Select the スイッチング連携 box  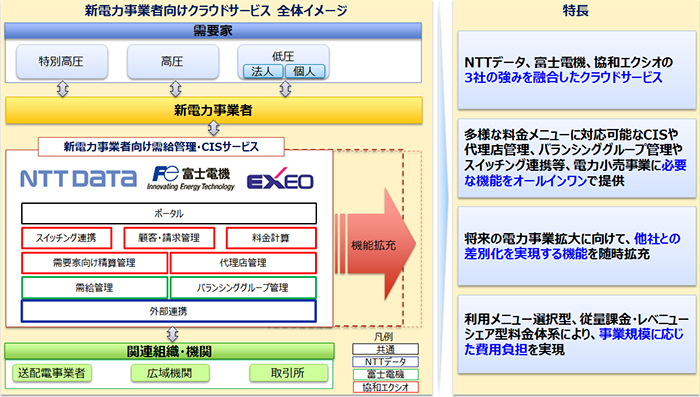coord(66,238)
